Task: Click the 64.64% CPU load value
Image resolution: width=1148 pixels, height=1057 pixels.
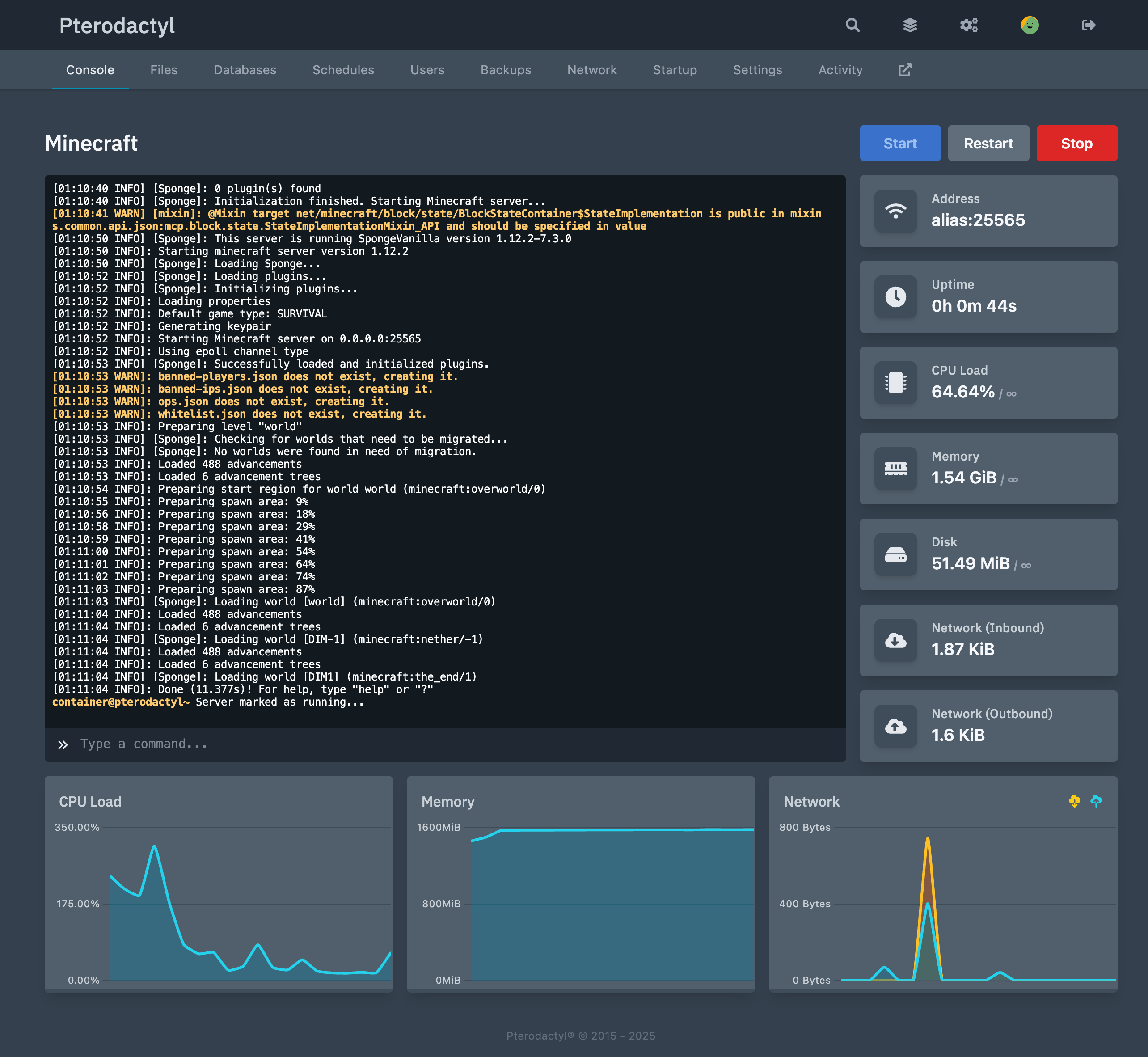Action: pos(963,392)
